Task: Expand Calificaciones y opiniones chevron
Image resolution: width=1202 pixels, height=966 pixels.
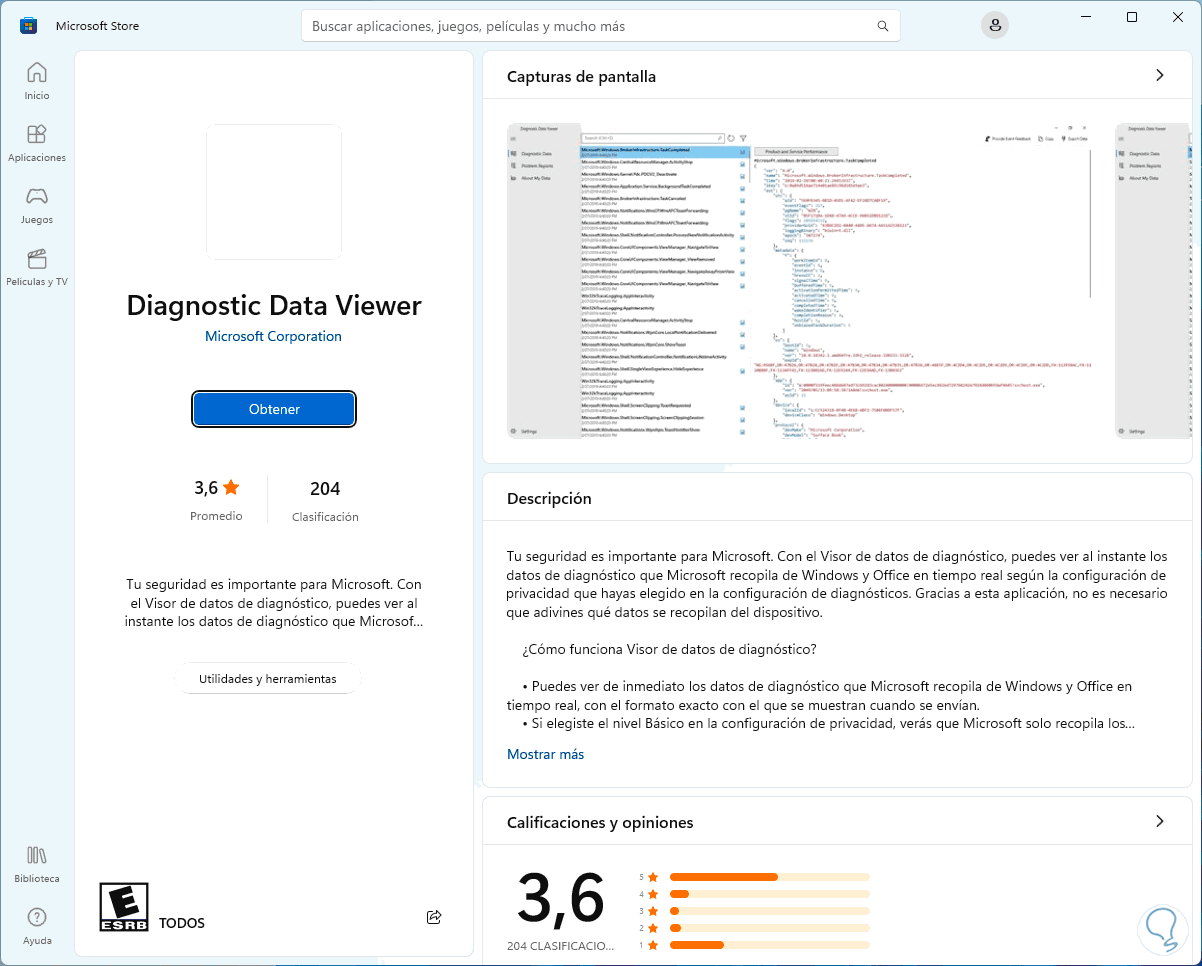Action: tap(1160, 821)
